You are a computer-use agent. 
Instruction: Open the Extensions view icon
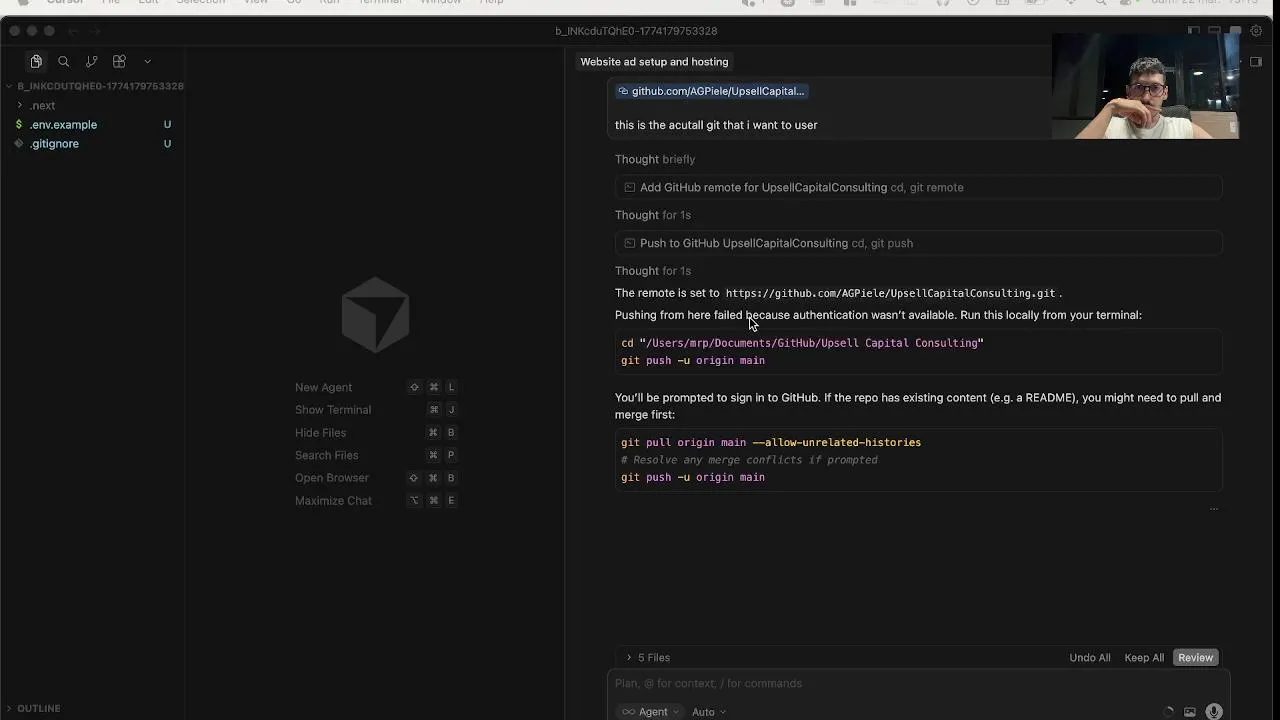pos(119,62)
